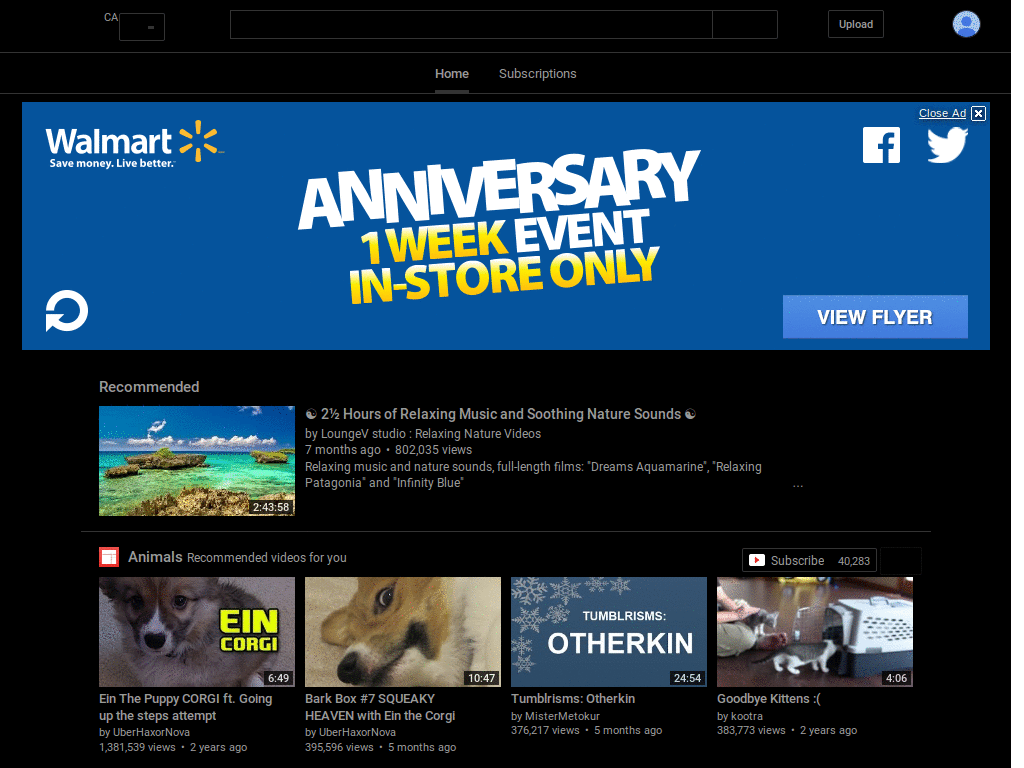Screen dimensions: 1024x768
Task: Click the '376,217 views' text
Action: point(545,730)
